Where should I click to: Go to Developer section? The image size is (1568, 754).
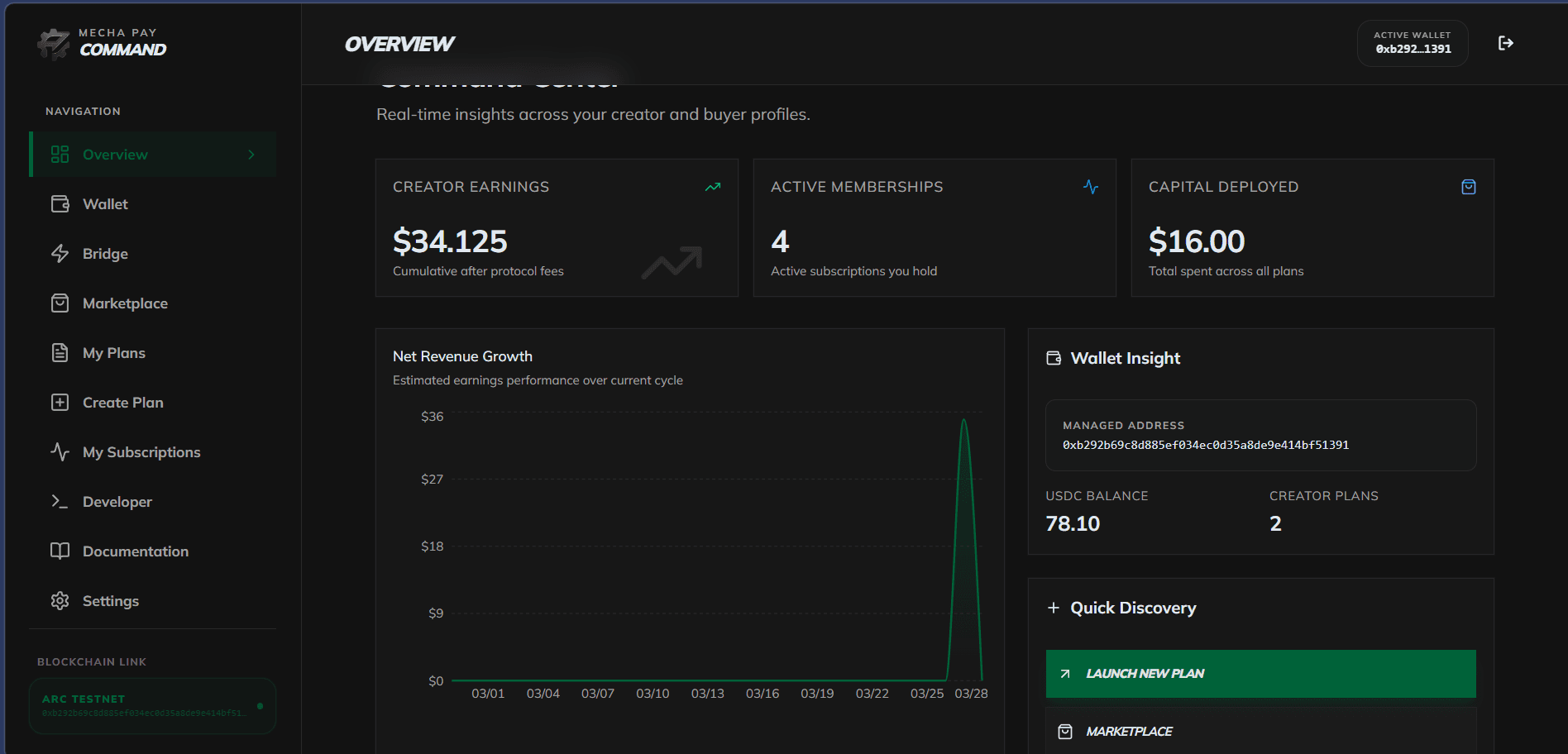pos(153,502)
